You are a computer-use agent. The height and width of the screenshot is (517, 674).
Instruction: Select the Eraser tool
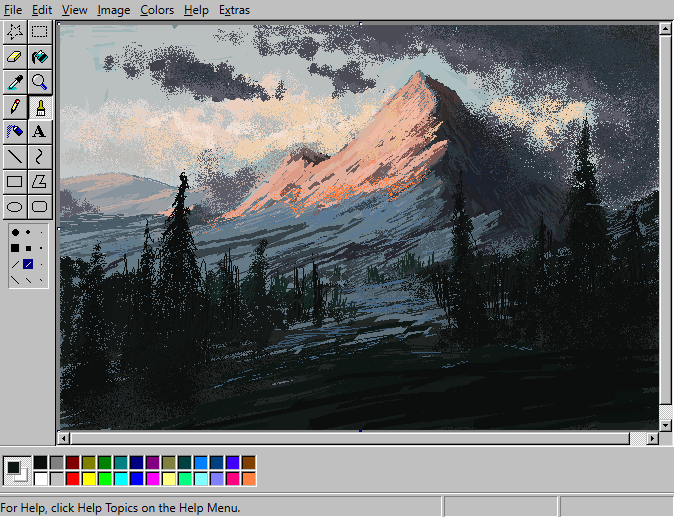click(15, 57)
